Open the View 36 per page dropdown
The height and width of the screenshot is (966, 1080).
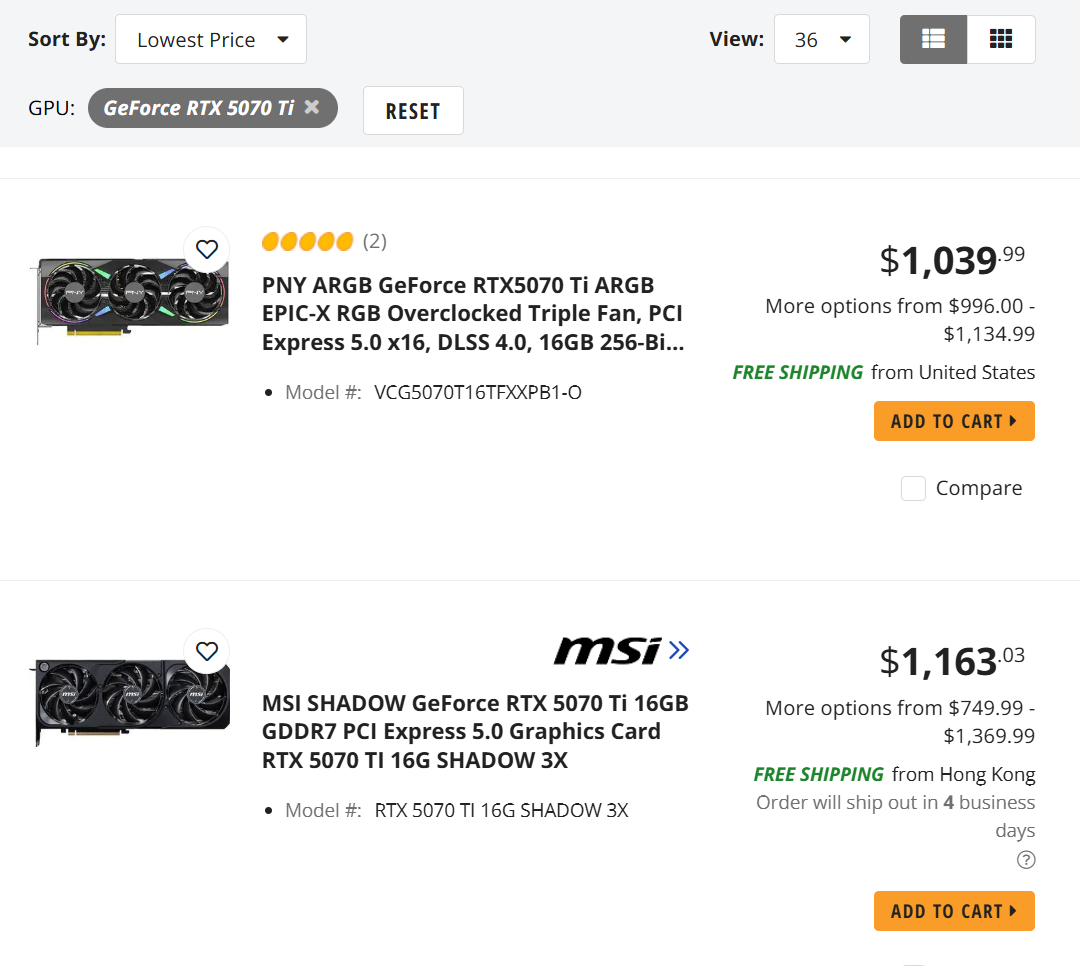pyautogui.click(x=822, y=39)
